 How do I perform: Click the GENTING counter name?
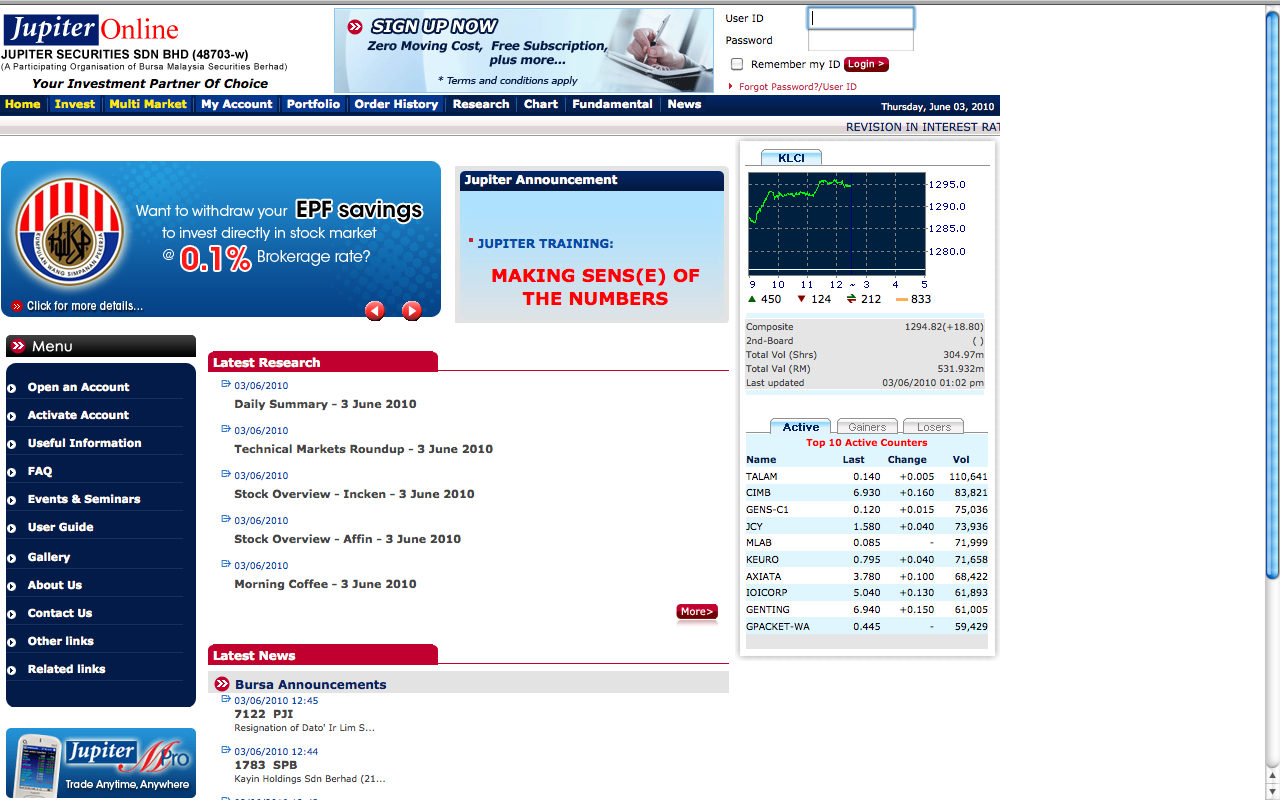click(x=768, y=610)
